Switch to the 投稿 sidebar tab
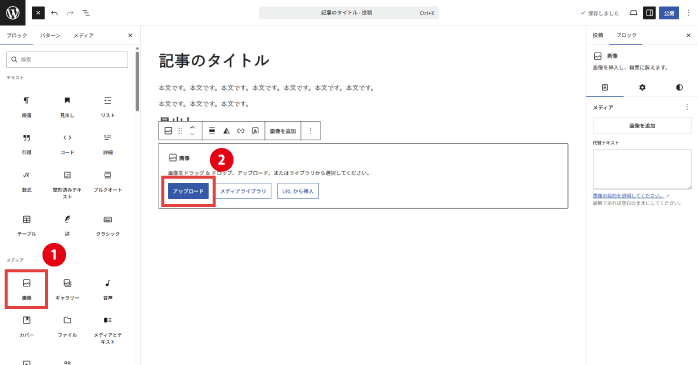 [x=597, y=35]
